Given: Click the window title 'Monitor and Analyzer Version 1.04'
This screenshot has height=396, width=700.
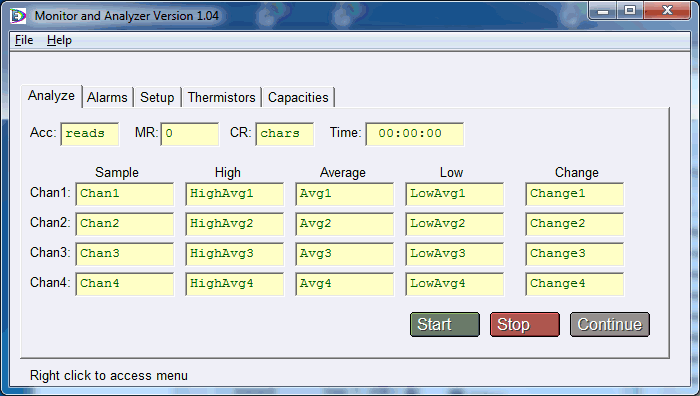Looking at the screenshot, I should point(127,16).
